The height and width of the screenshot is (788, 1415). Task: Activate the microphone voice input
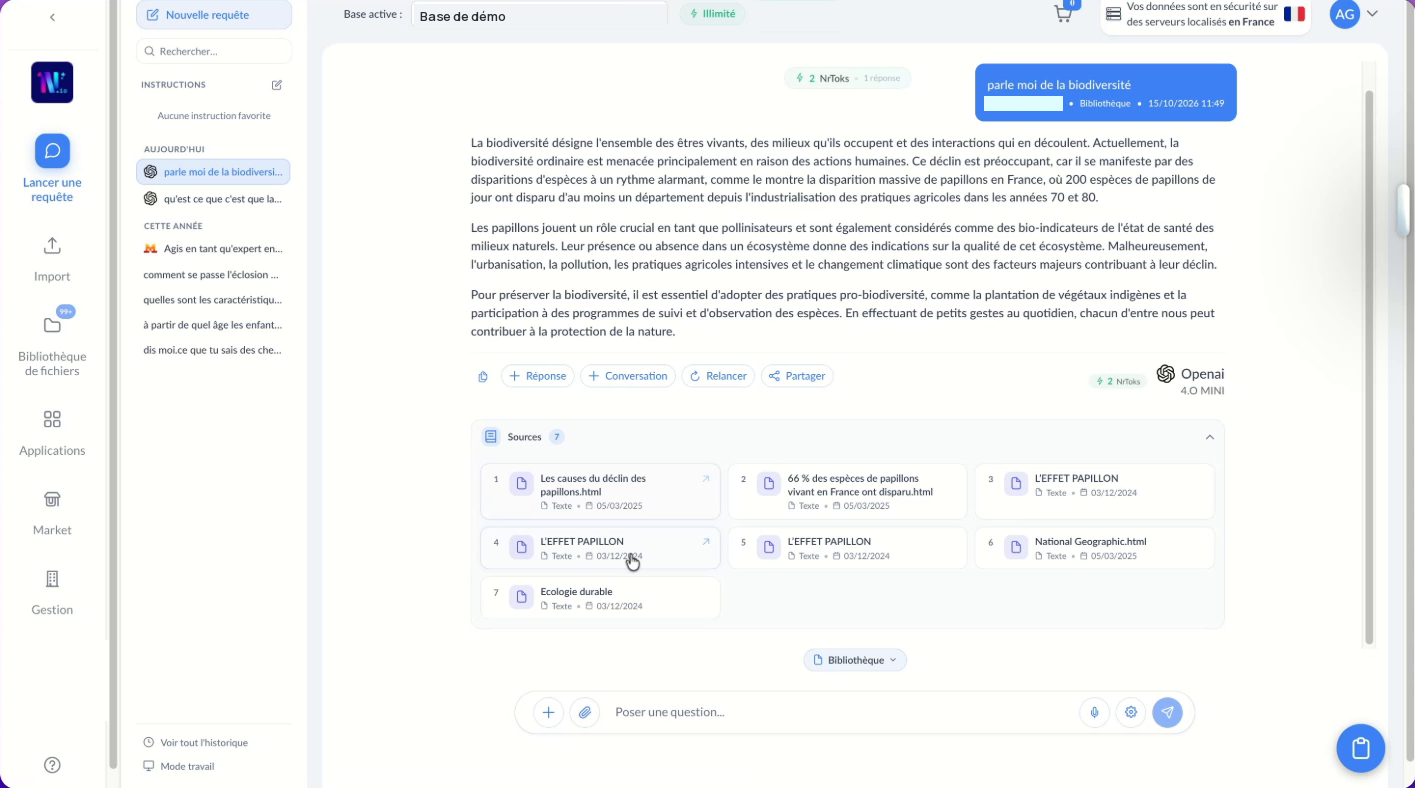[1094, 712]
